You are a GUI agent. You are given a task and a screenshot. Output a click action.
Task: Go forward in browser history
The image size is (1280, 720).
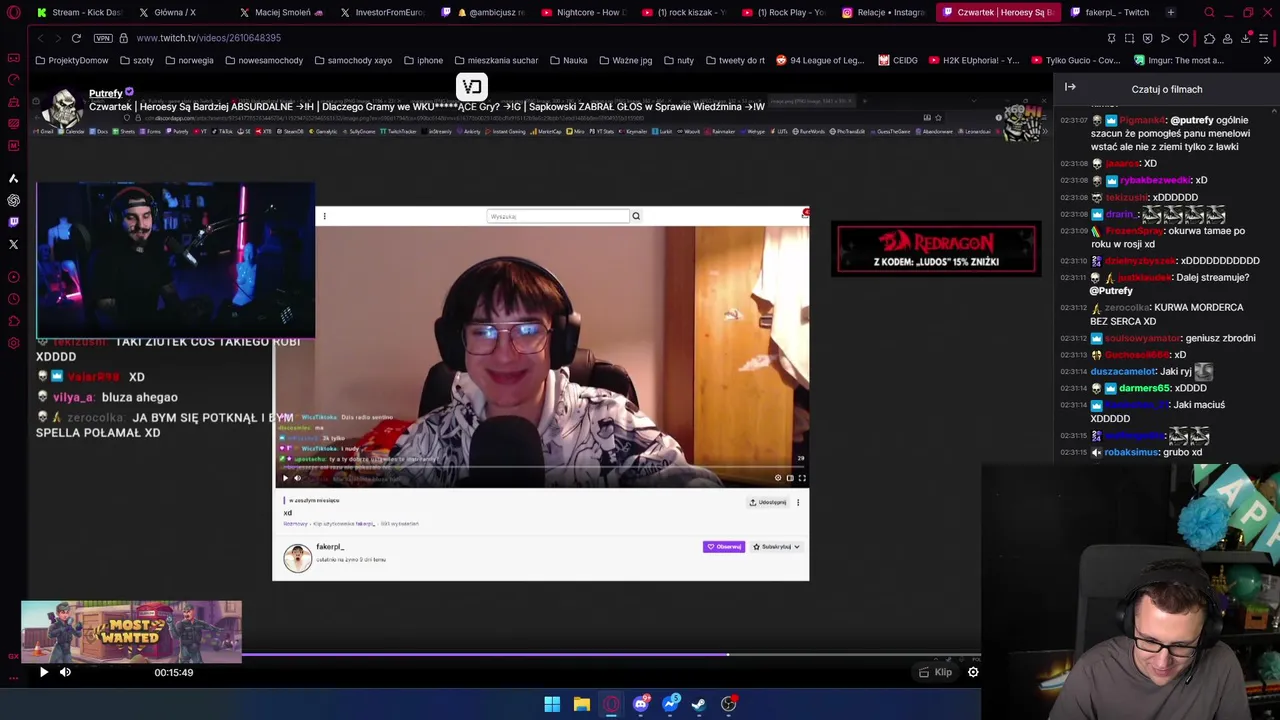tap(57, 38)
